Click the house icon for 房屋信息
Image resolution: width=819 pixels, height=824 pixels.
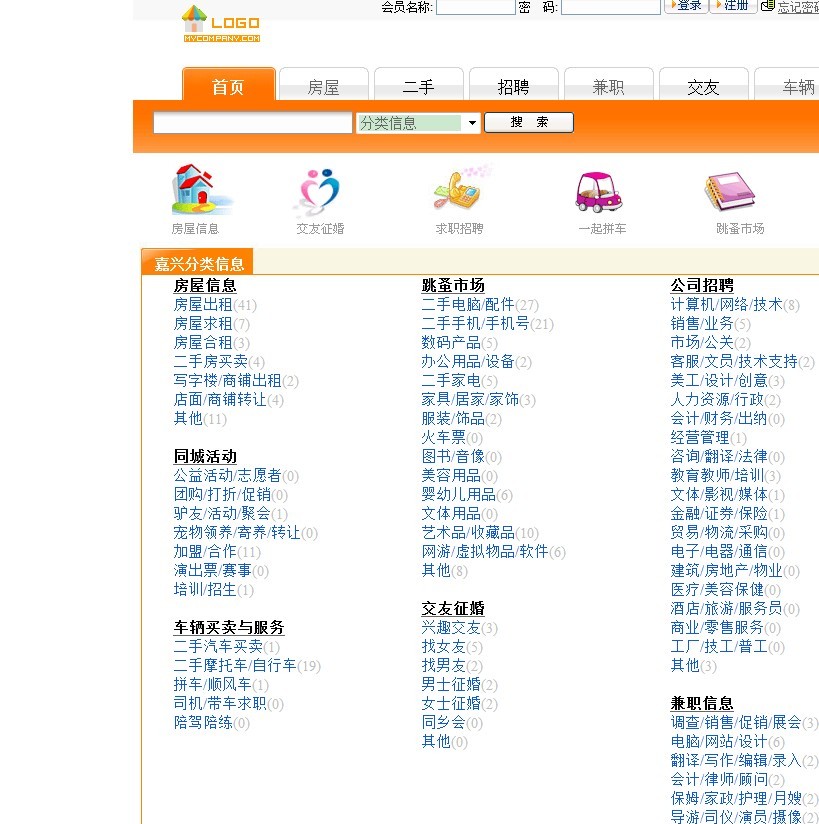coord(202,189)
